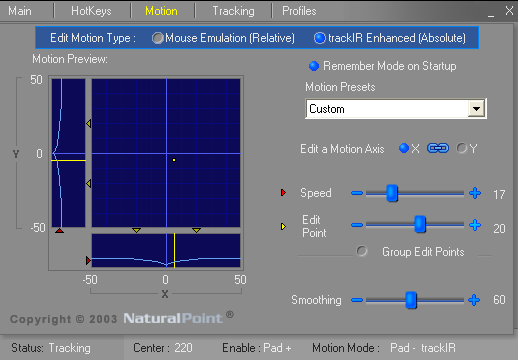Decrease Edit Point with minus icon
518x360 pixels.
point(357,225)
